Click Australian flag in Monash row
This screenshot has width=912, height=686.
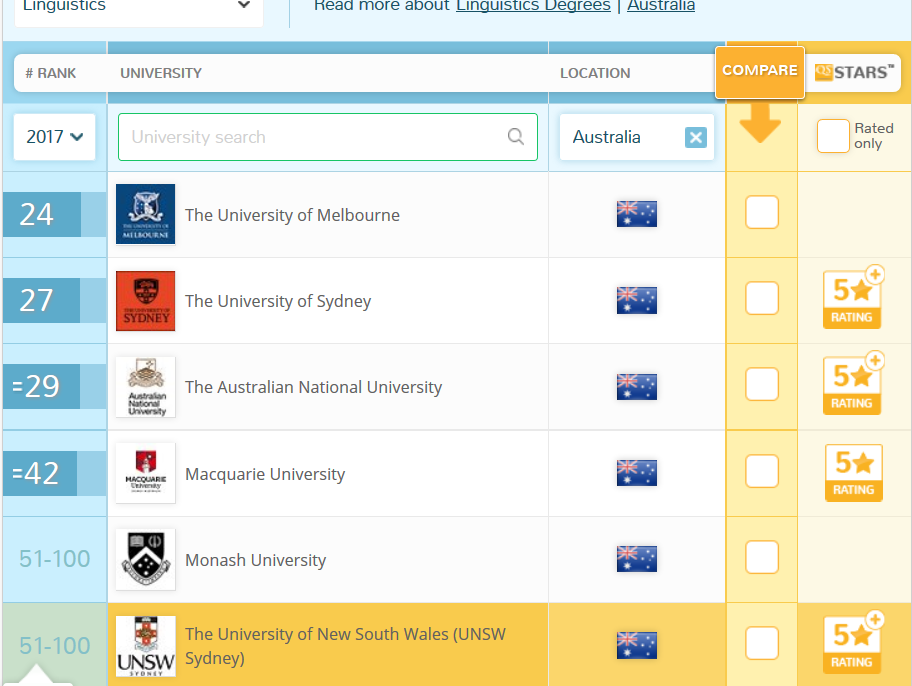[637, 559]
